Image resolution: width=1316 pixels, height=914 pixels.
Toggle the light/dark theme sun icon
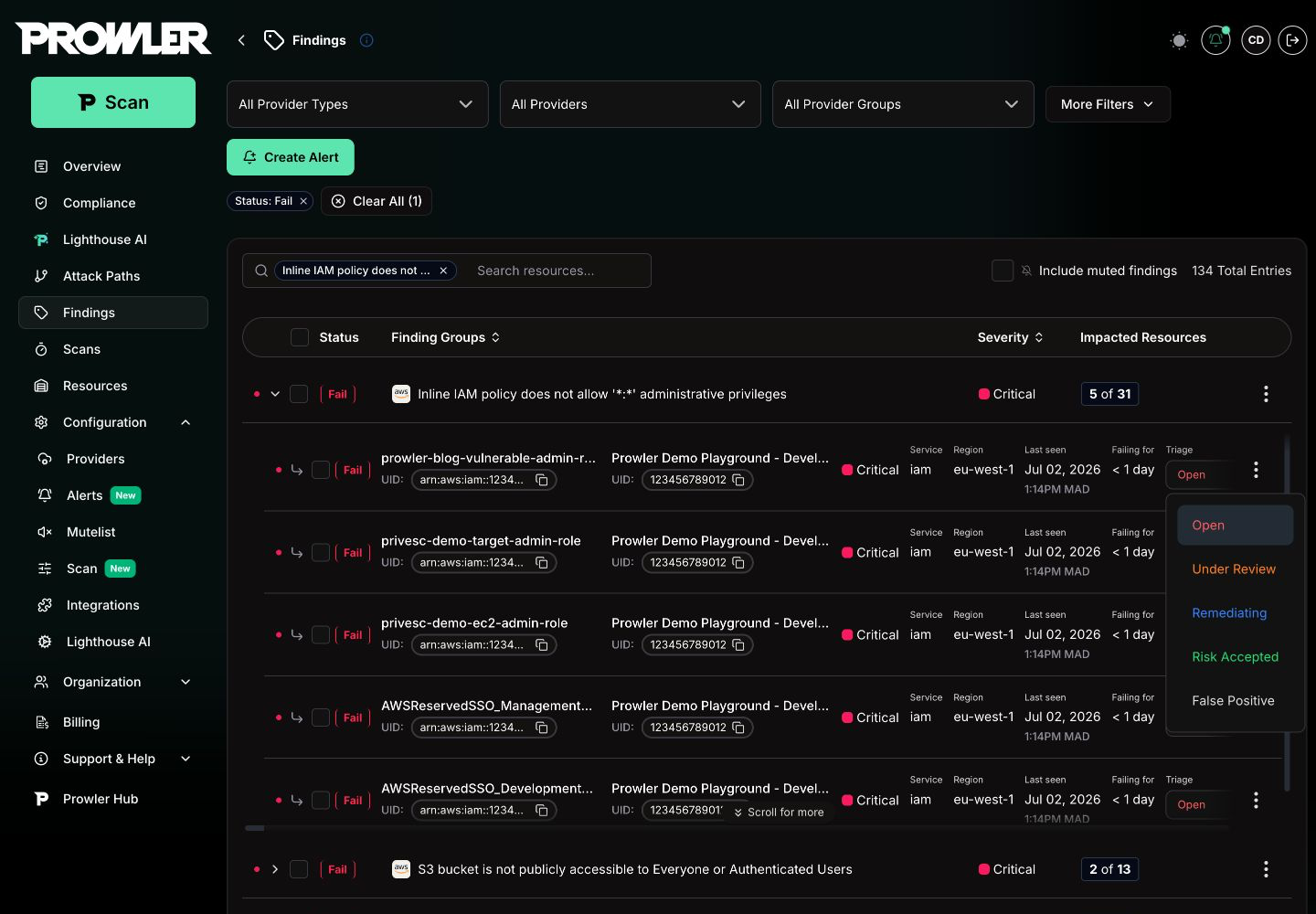point(1179,40)
